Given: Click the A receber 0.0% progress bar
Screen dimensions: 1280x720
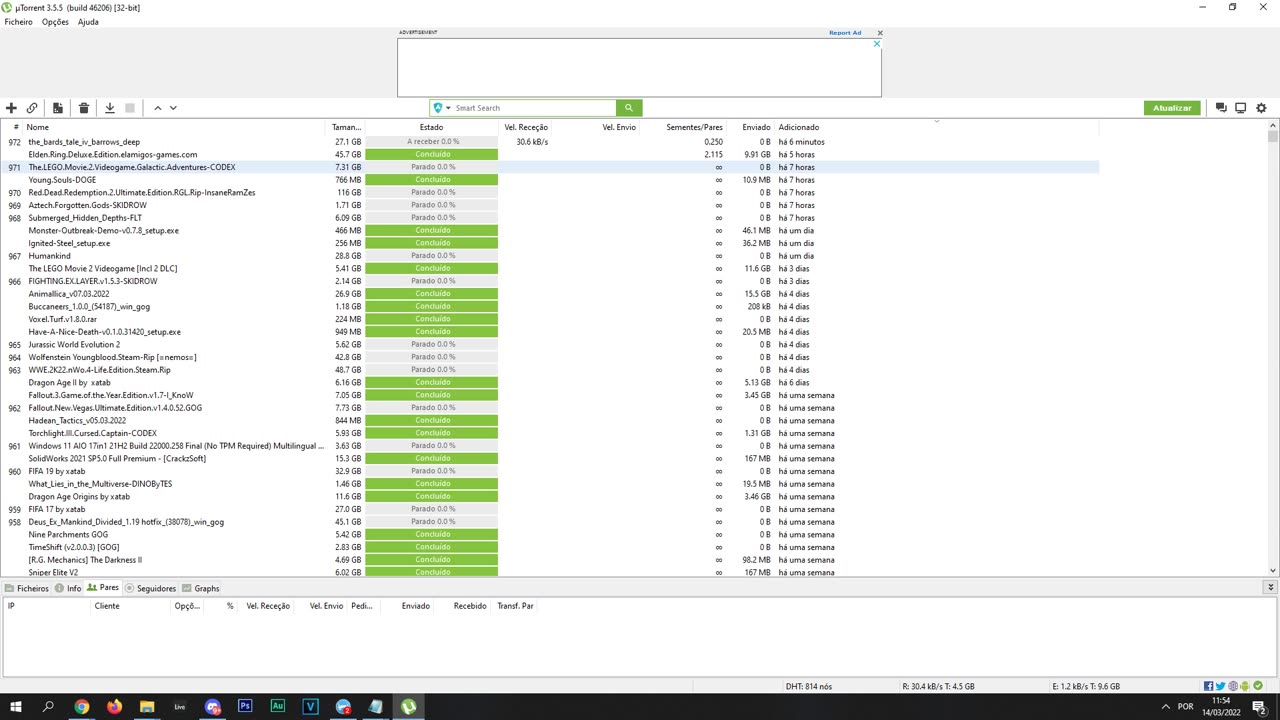Looking at the screenshot, I should coord(432,142).
